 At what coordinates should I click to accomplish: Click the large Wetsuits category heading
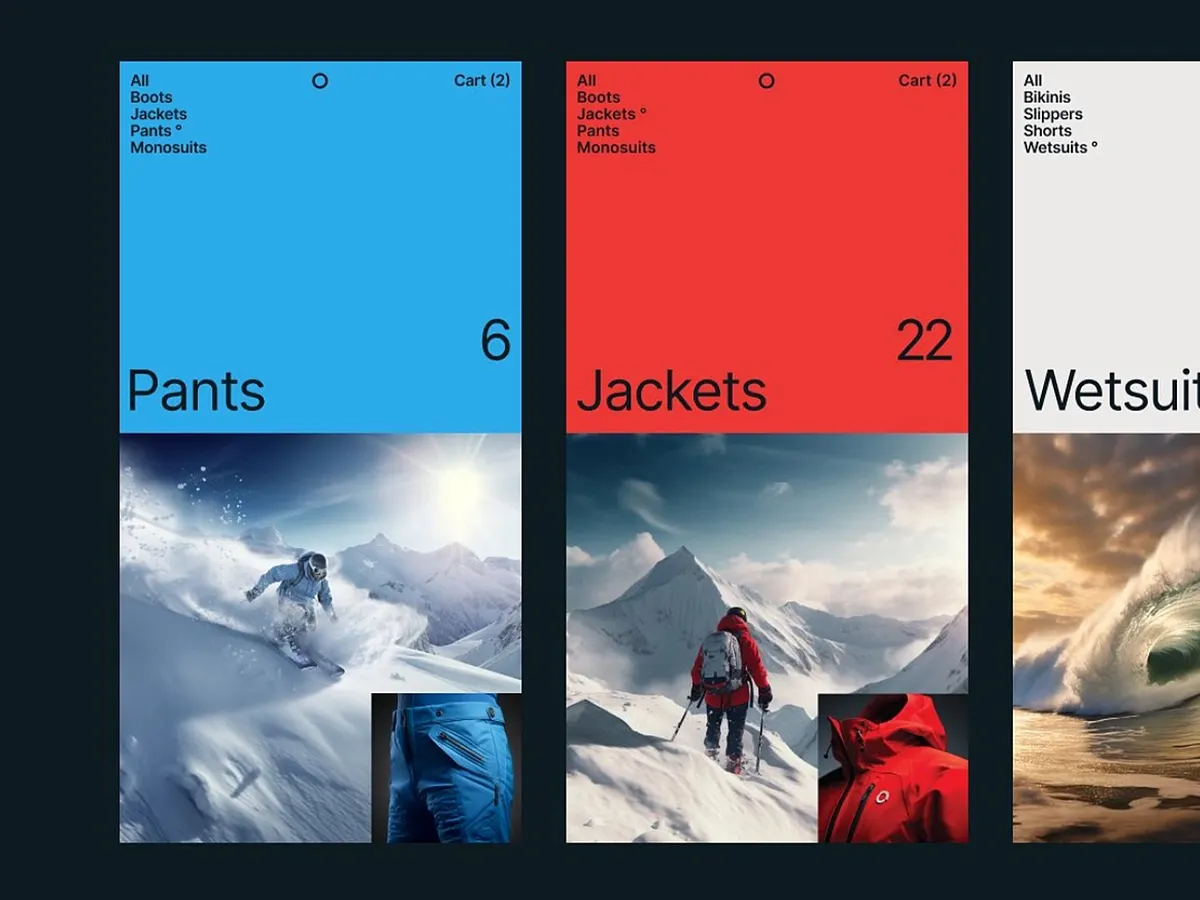1112,390
